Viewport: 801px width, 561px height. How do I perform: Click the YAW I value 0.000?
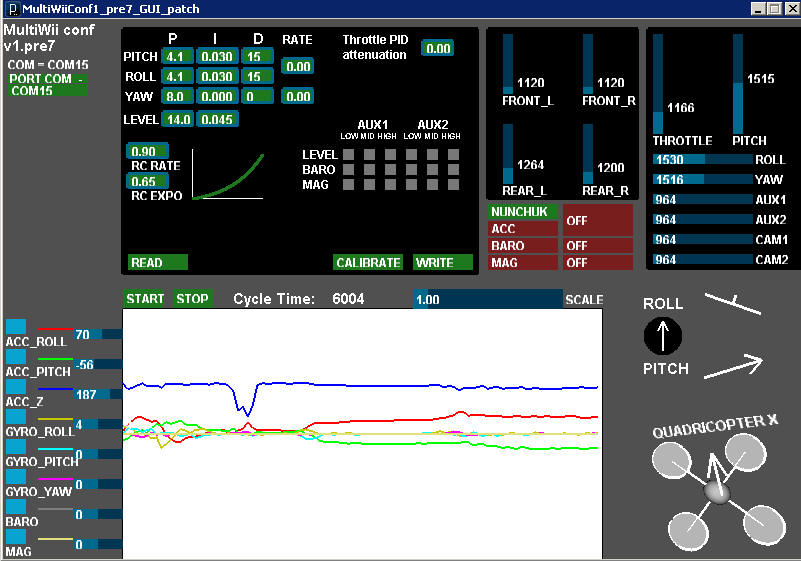217,96
